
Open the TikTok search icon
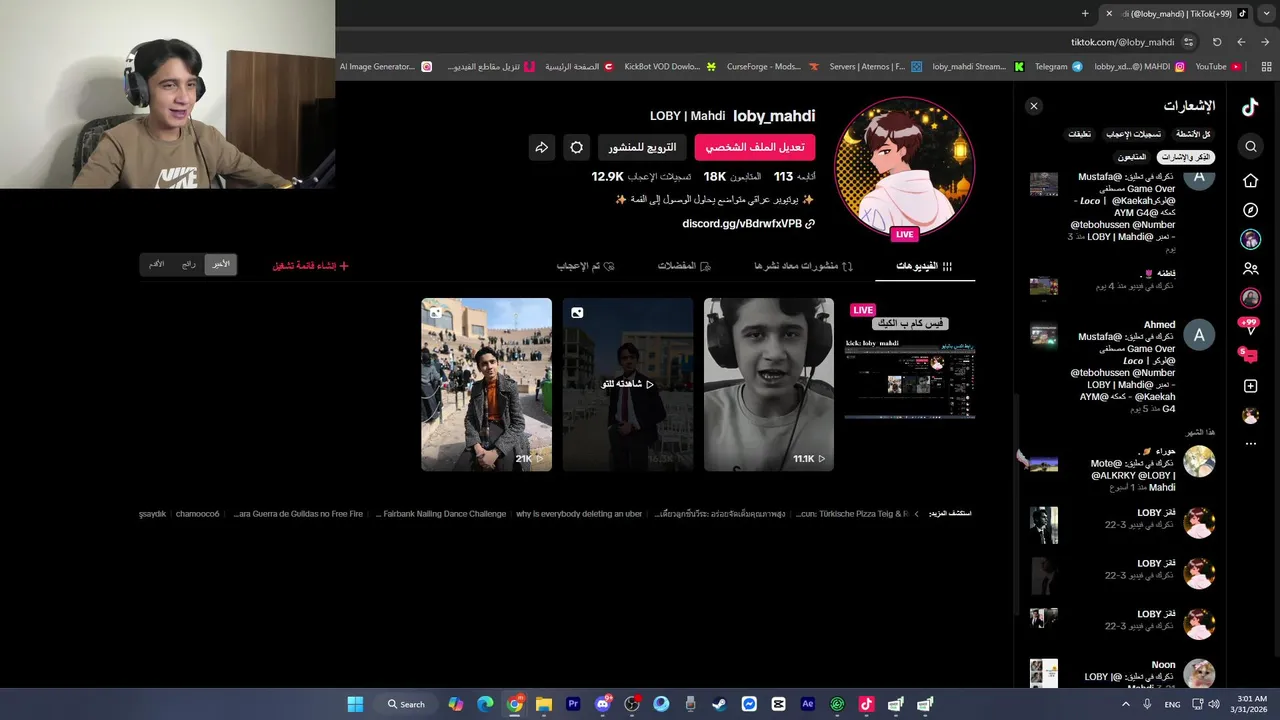tap(1250, 147)
